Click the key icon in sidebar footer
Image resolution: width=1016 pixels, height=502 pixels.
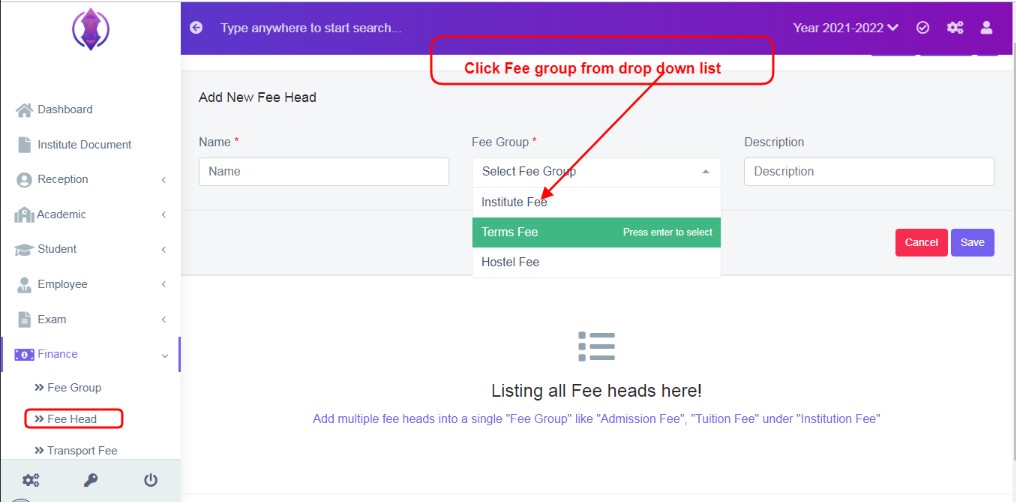[91, 480]
